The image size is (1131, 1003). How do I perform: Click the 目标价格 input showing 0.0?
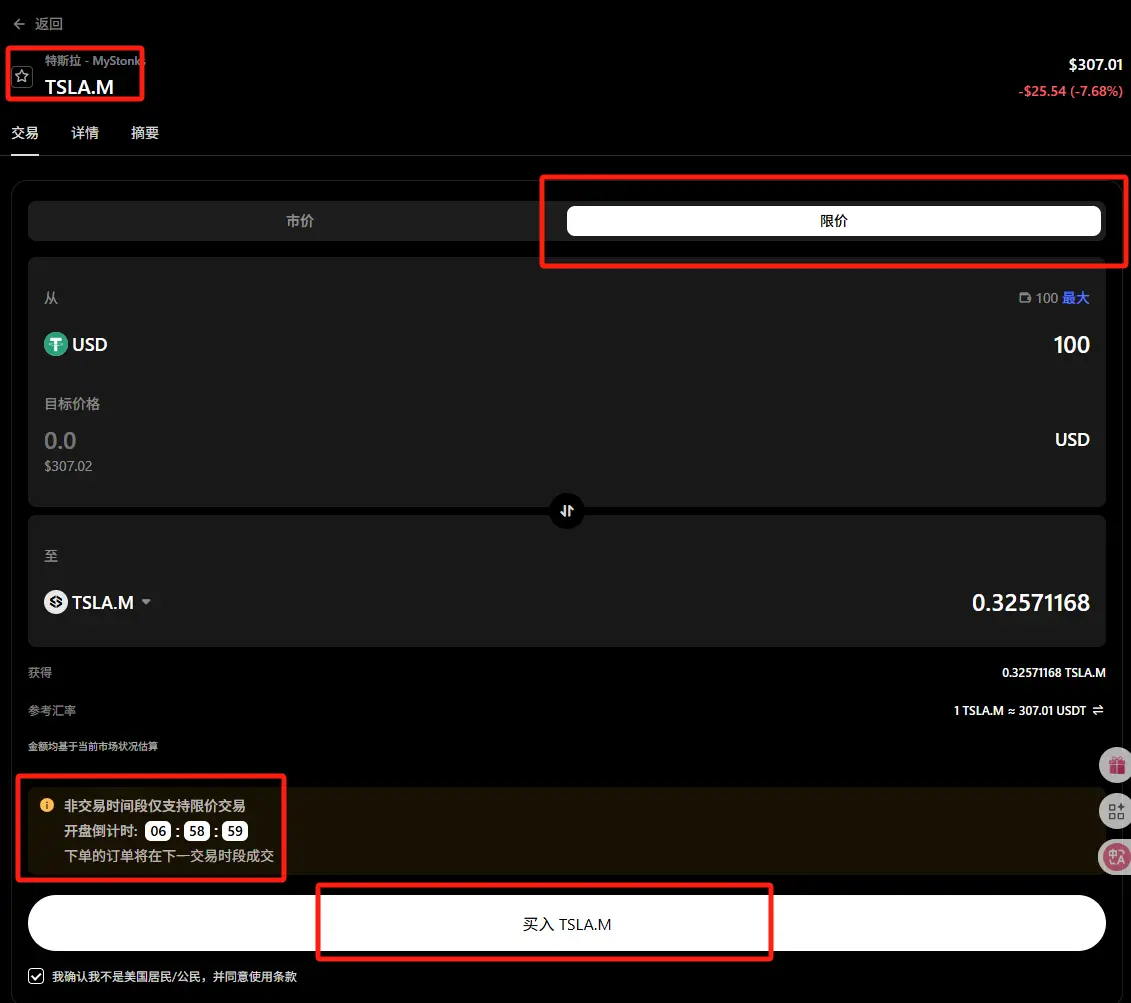click(x=60, y=441)
